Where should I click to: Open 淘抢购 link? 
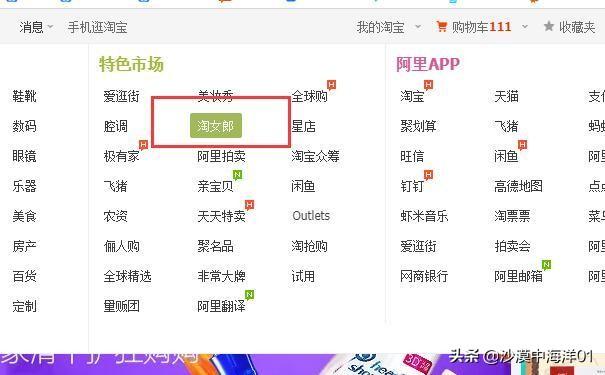coord(309,246)
